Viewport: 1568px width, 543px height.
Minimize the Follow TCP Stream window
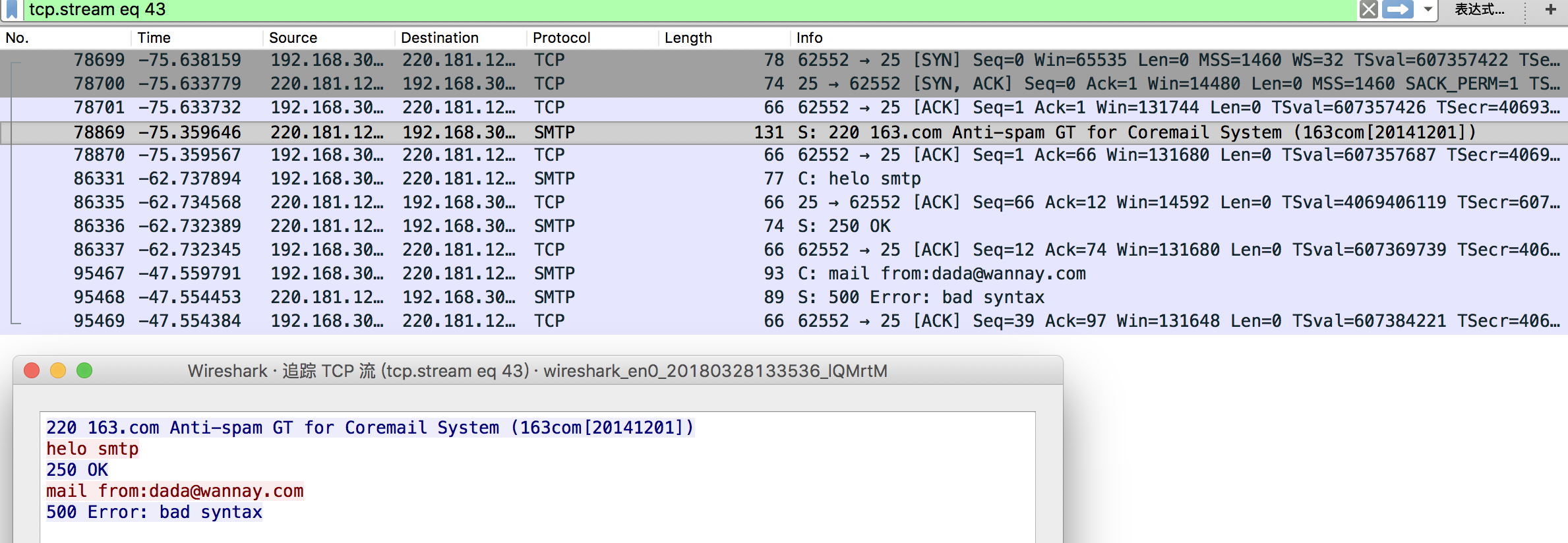58,370
